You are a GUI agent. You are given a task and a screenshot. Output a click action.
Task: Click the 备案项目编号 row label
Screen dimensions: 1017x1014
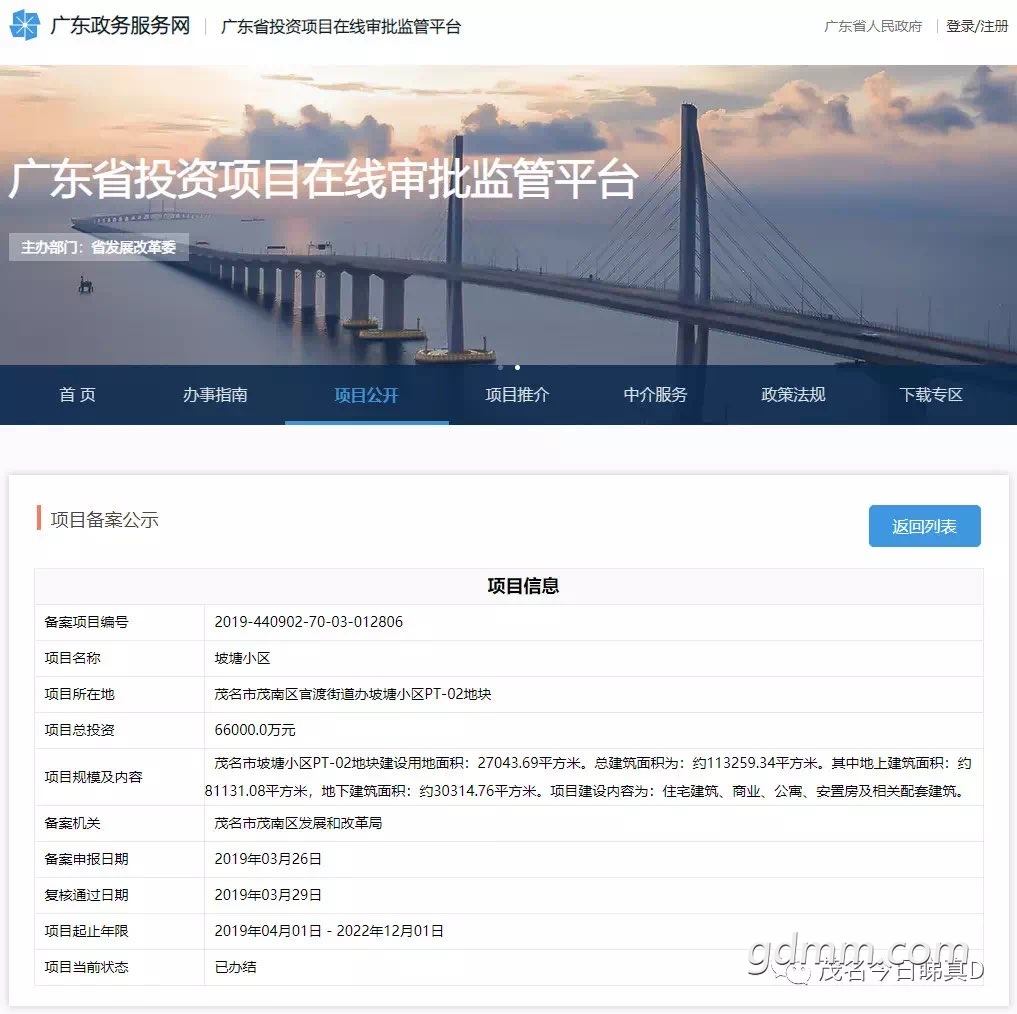[x=86, y=622]
